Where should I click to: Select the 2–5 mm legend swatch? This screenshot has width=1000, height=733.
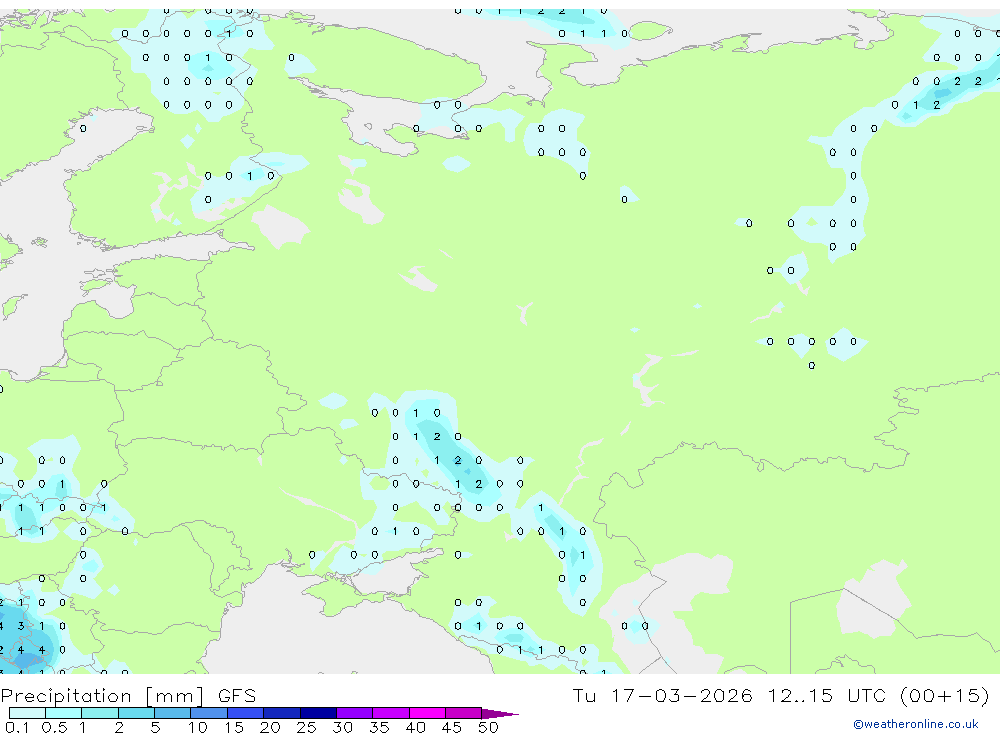(x=136, y=713)
